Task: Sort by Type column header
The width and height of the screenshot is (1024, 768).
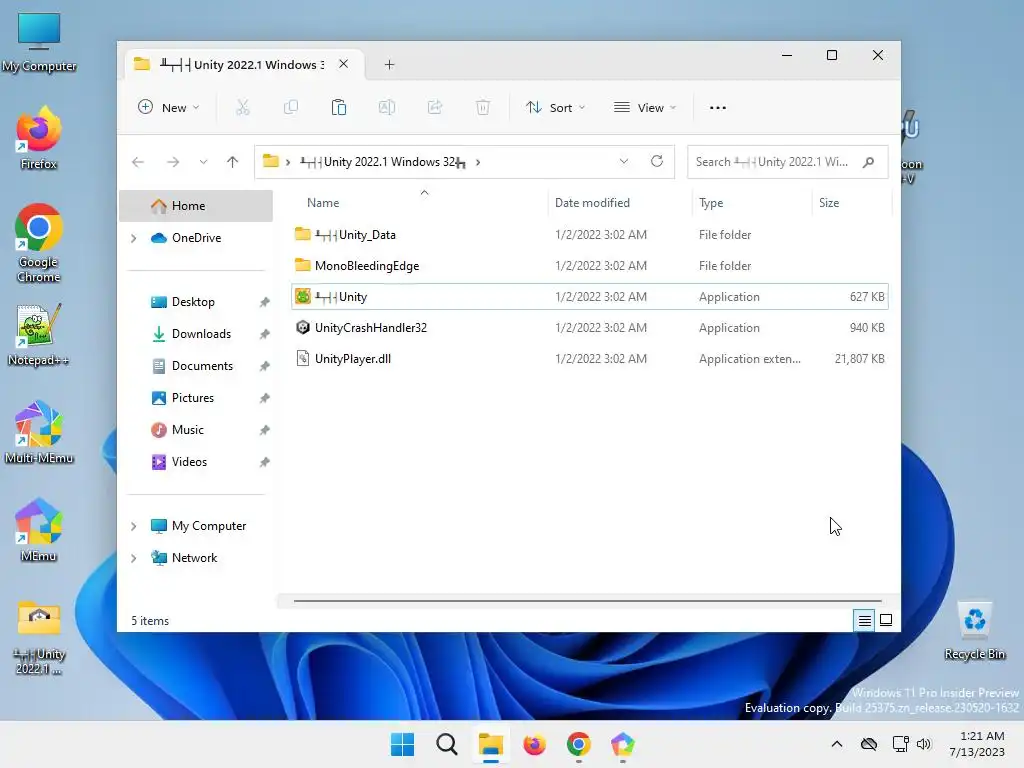Action: tap(752, 203)
